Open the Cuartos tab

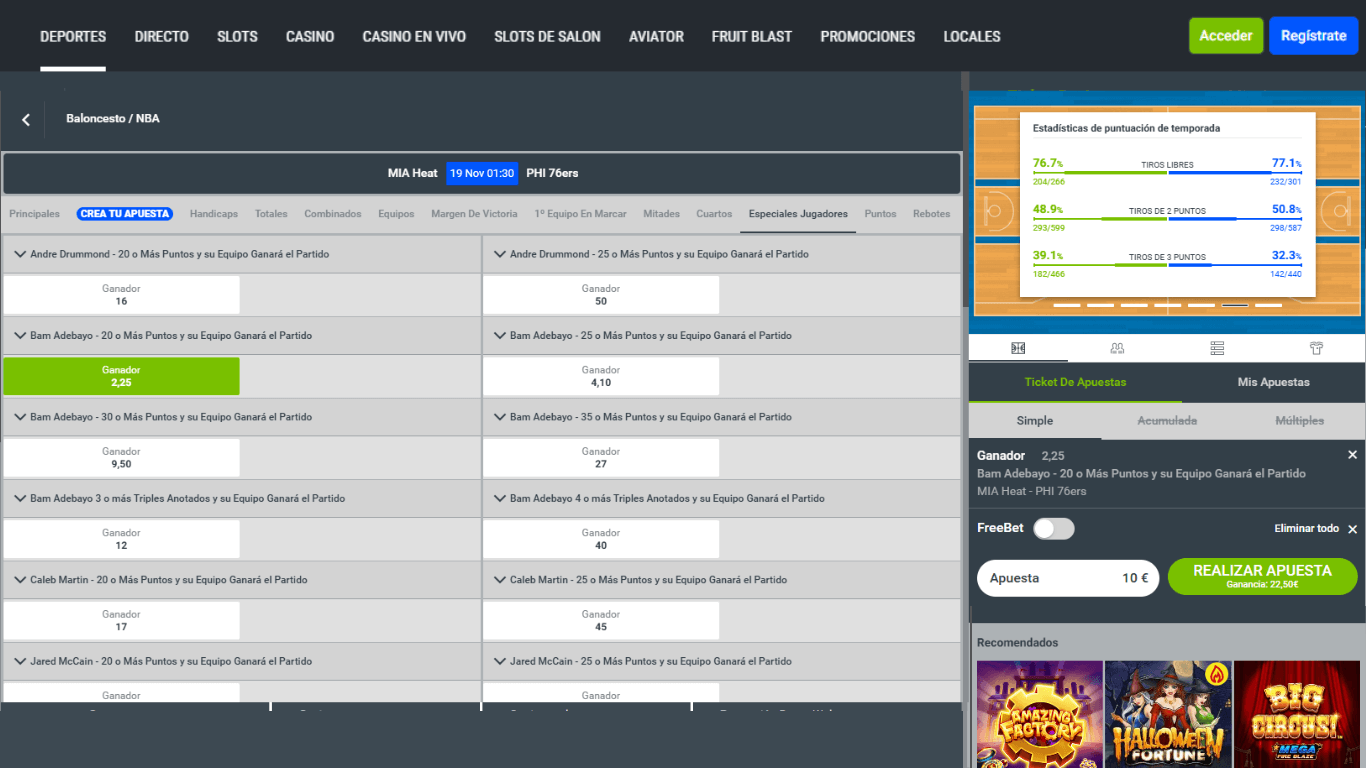pos(714,214)
